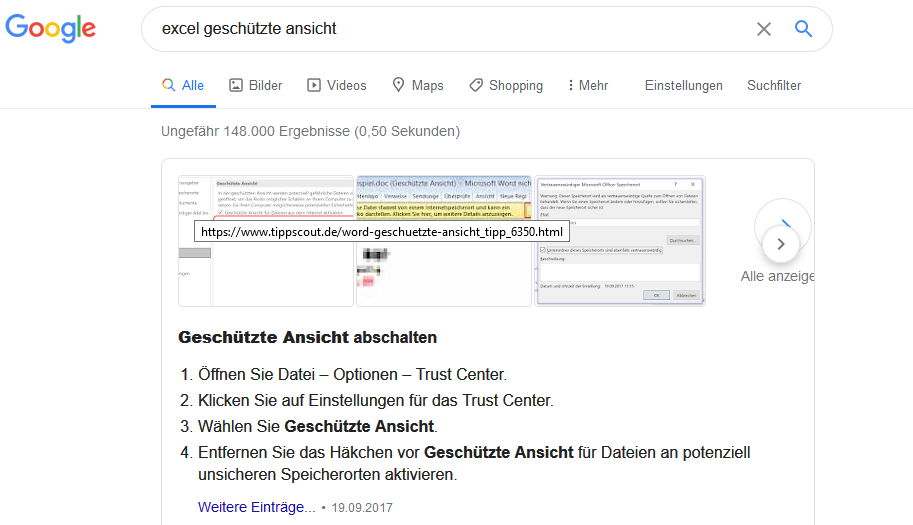Screen dimensions: 913x525
Task: Expand the Mehr menu
Action: tap(588, 86)
